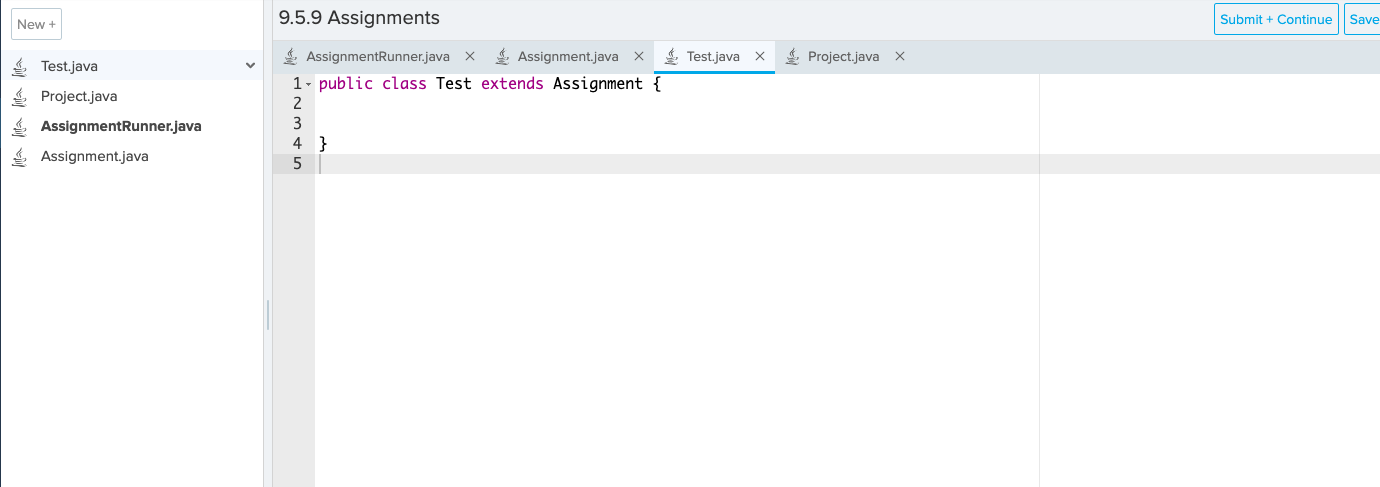The width and height of the screenshot is (1380, 487).
Task: Click Submit + Continue button
Action: [x=1276, y=19]
